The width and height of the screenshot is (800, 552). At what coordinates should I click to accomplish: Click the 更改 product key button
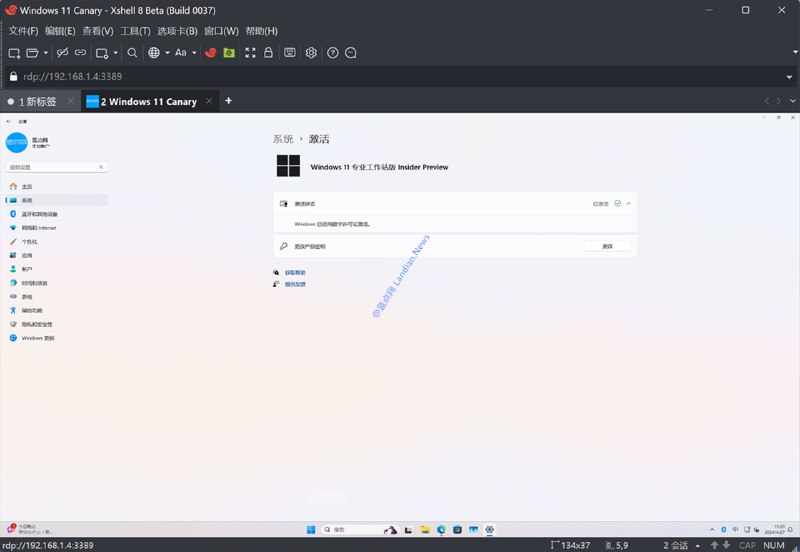607,246
